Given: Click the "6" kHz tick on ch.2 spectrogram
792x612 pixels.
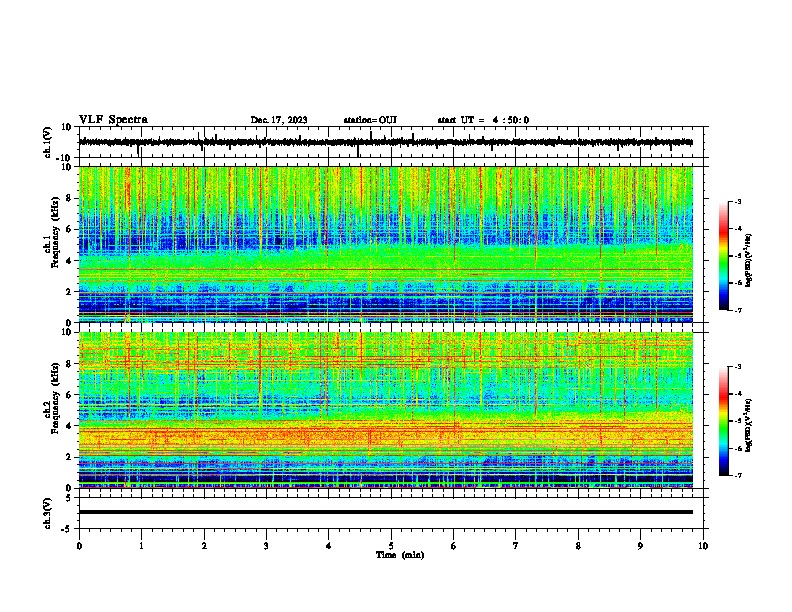Looking at the screenshot, I should click(x=70, y=395).
